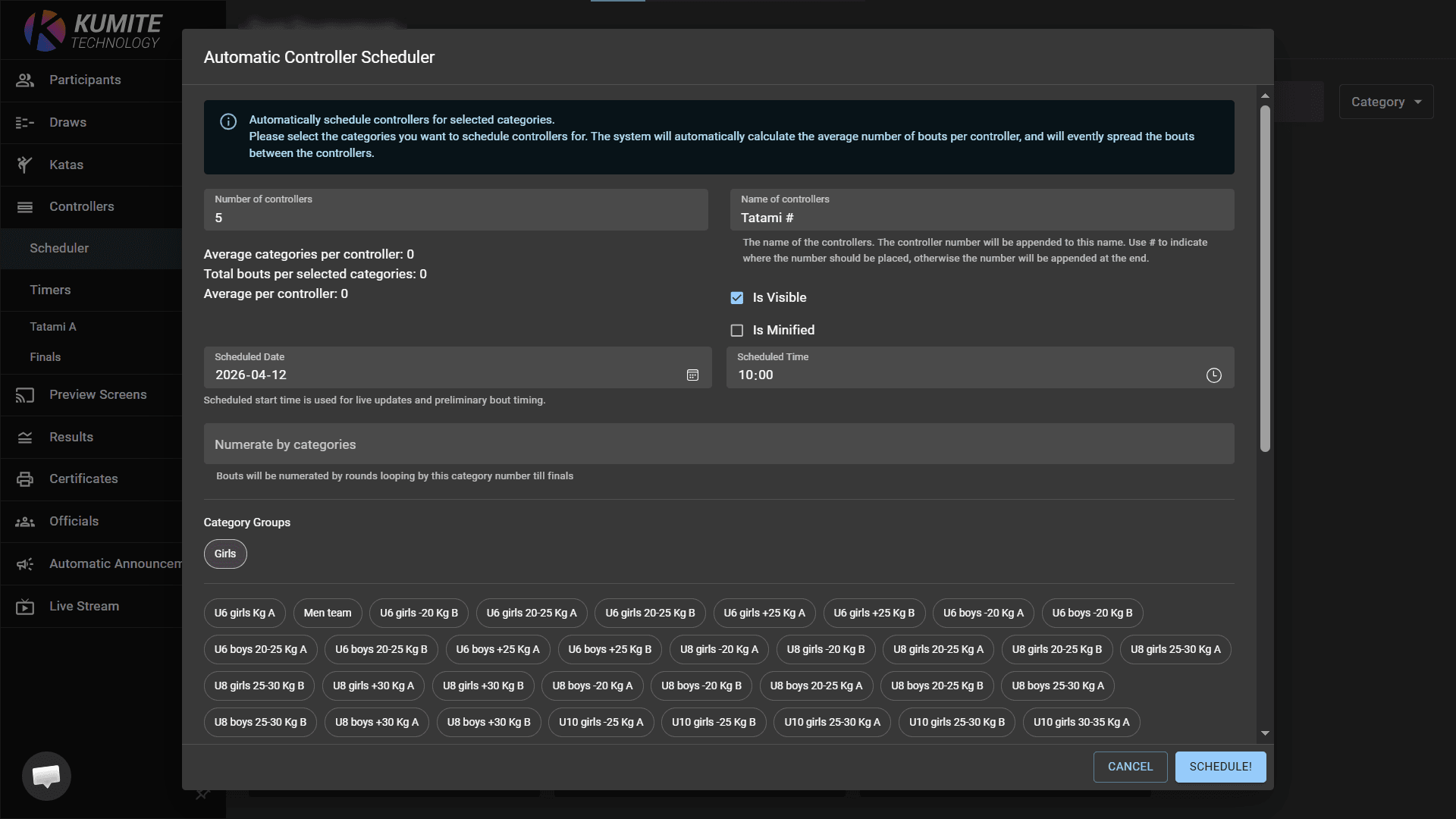Open the Category dropdown
The height and width of the screenshot is (819, 1456).
click(1385, 101)
